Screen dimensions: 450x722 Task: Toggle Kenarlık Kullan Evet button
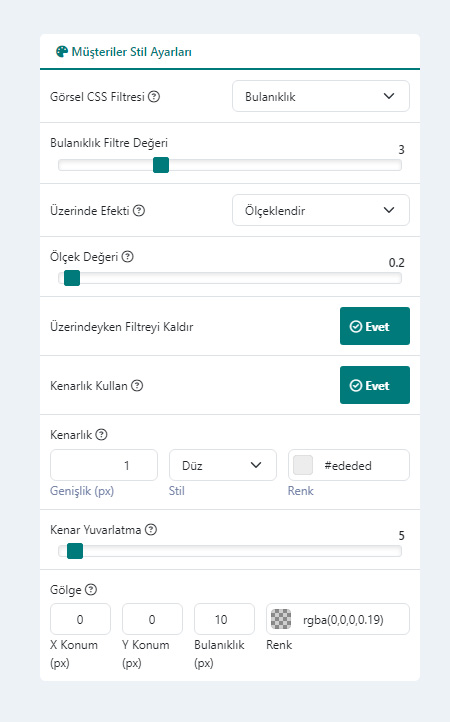pos(375,385)
